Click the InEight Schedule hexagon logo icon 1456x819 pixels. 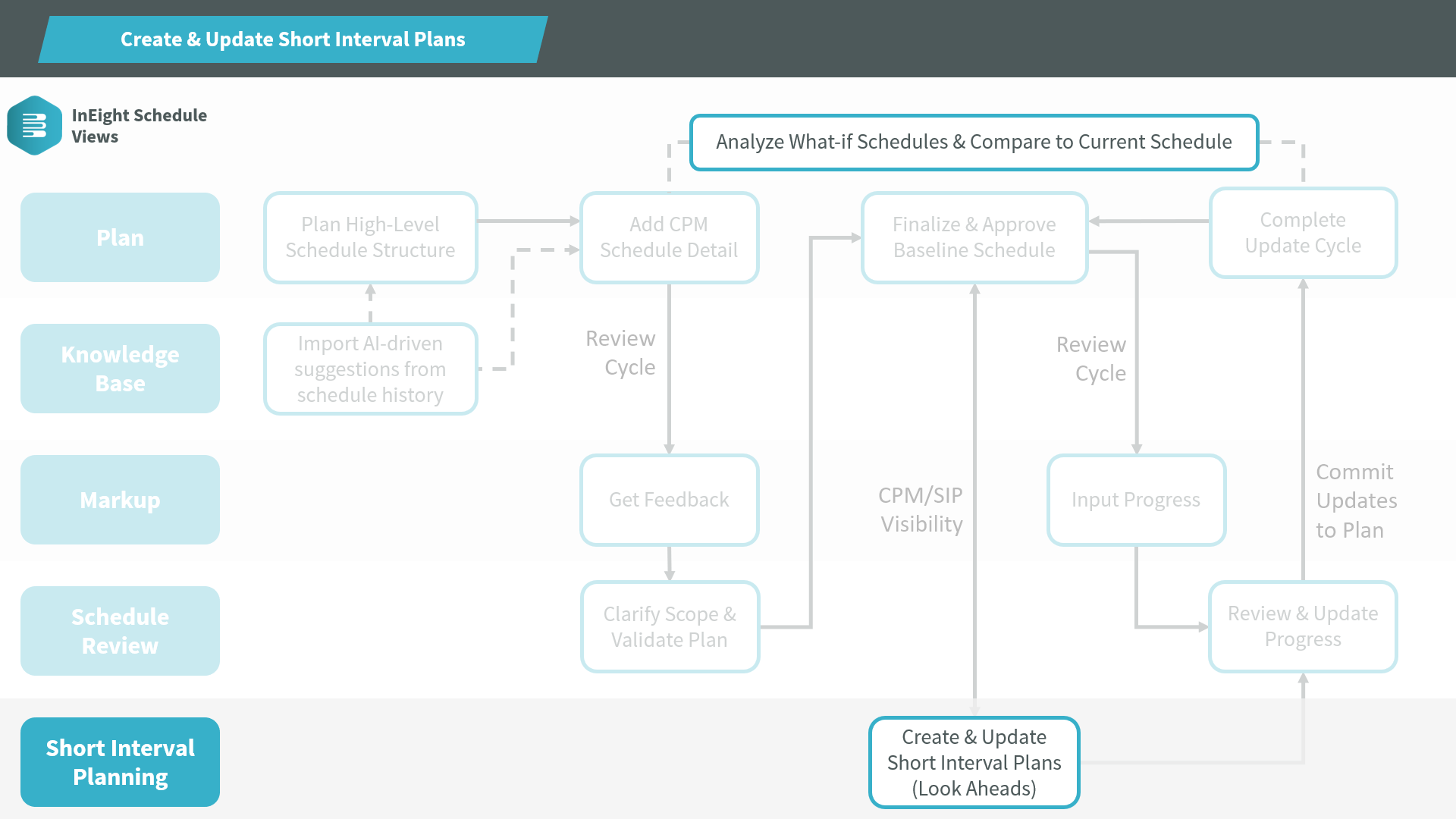pos(34,126)
